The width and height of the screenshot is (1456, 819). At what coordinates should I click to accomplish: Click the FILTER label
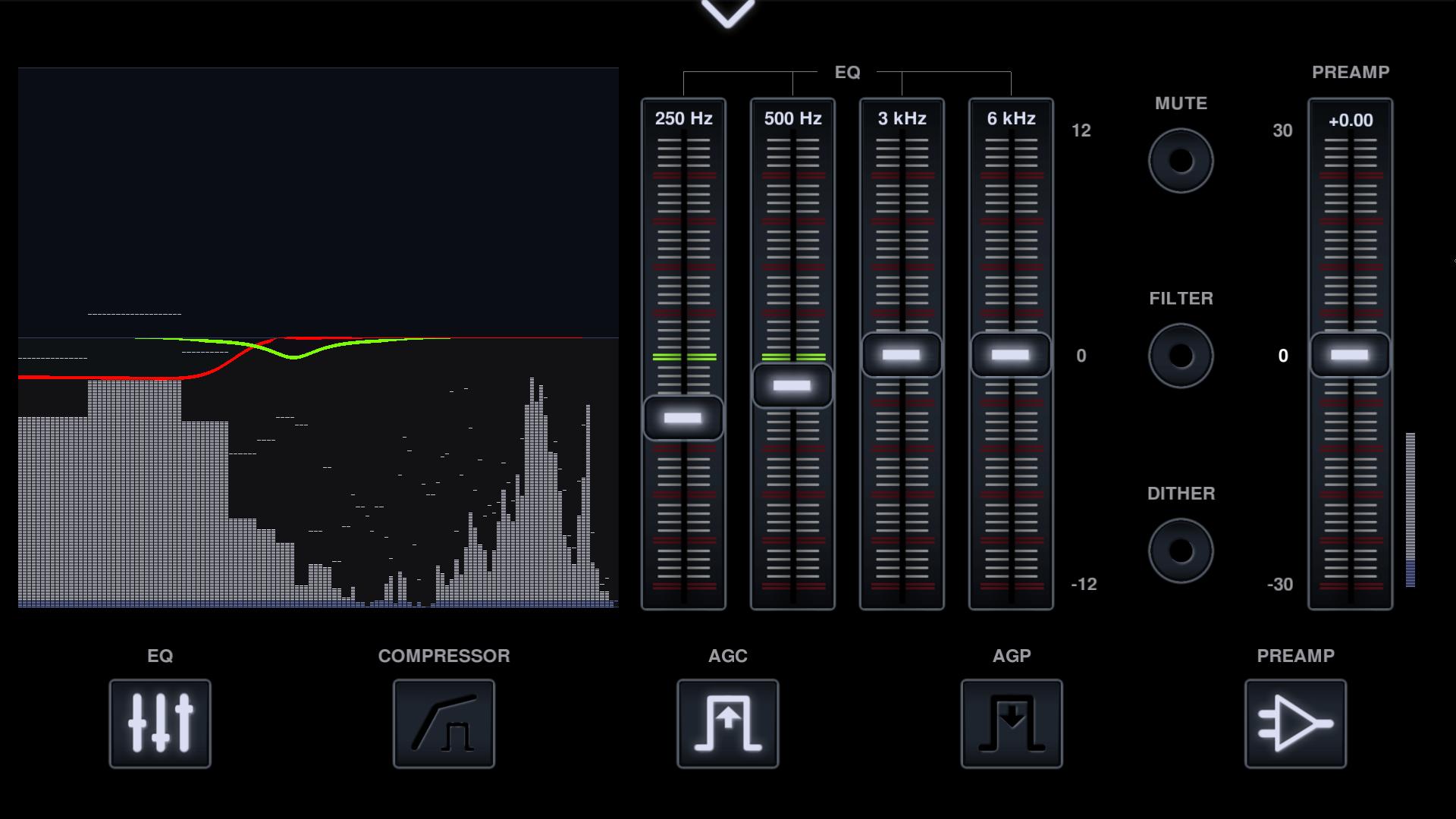click(x=1181, y=298)
